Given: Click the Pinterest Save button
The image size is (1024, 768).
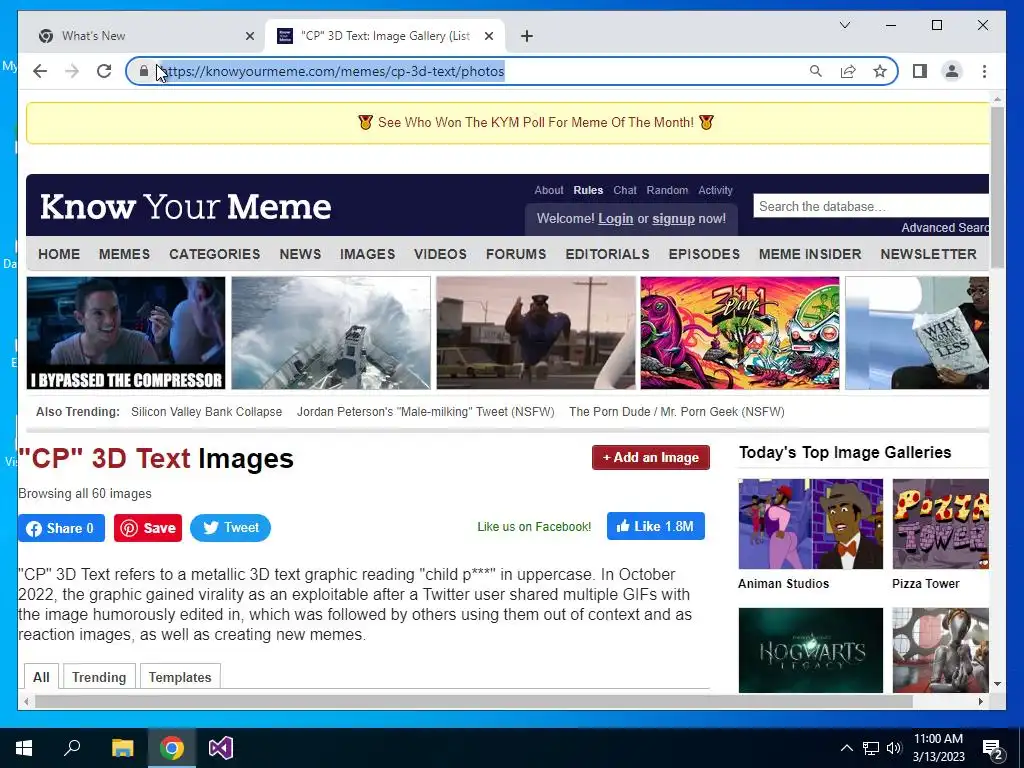Looking at the screenshot, I should point(148,528).
